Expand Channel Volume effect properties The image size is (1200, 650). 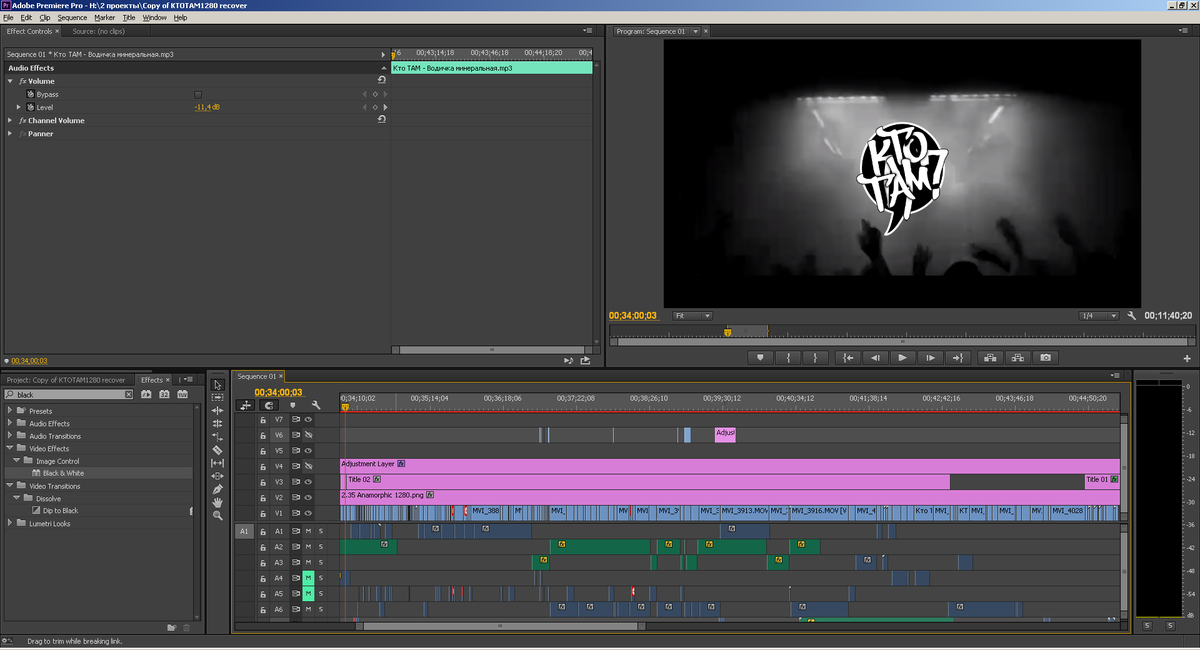[10, 120]
